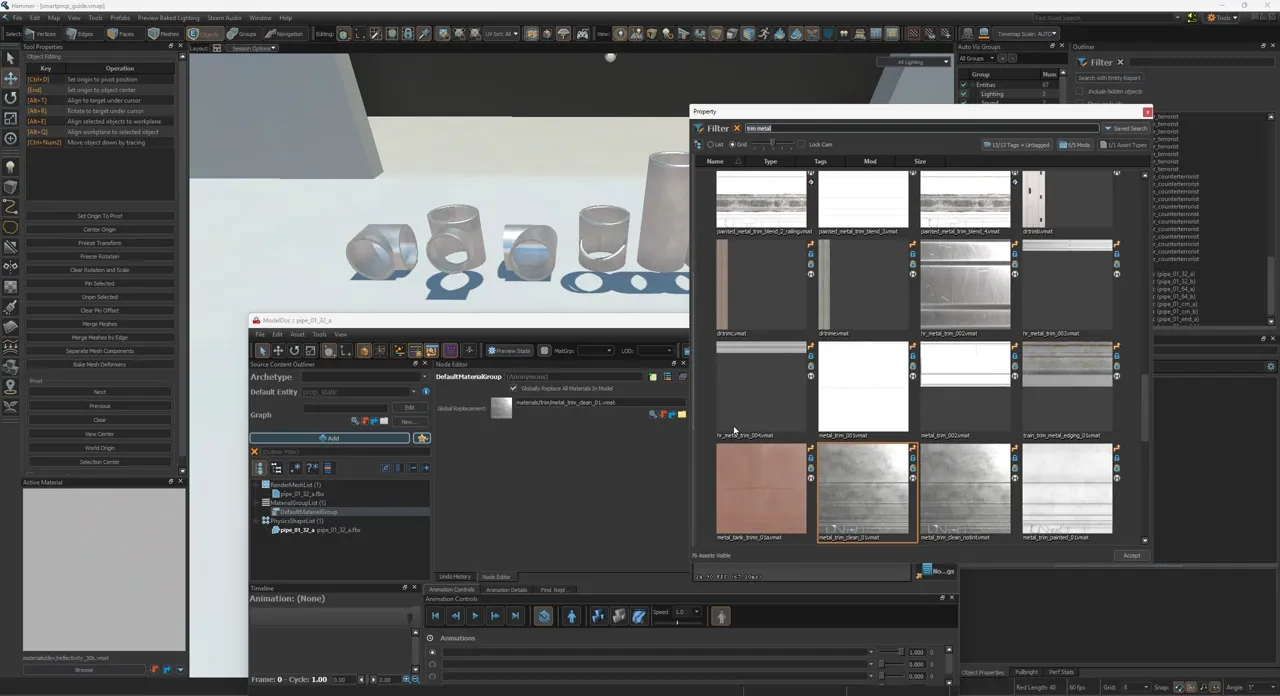Click the Merge Meshes button

(x=100, y=324)
